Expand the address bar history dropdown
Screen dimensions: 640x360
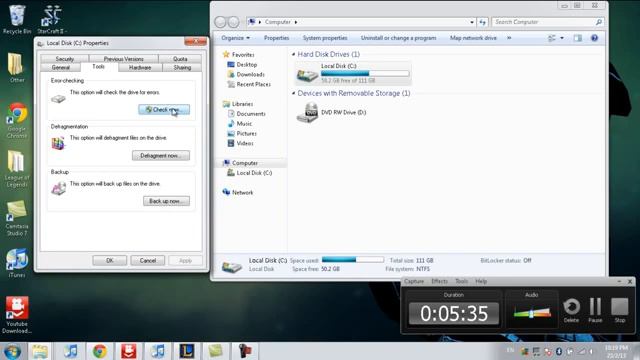472,22
